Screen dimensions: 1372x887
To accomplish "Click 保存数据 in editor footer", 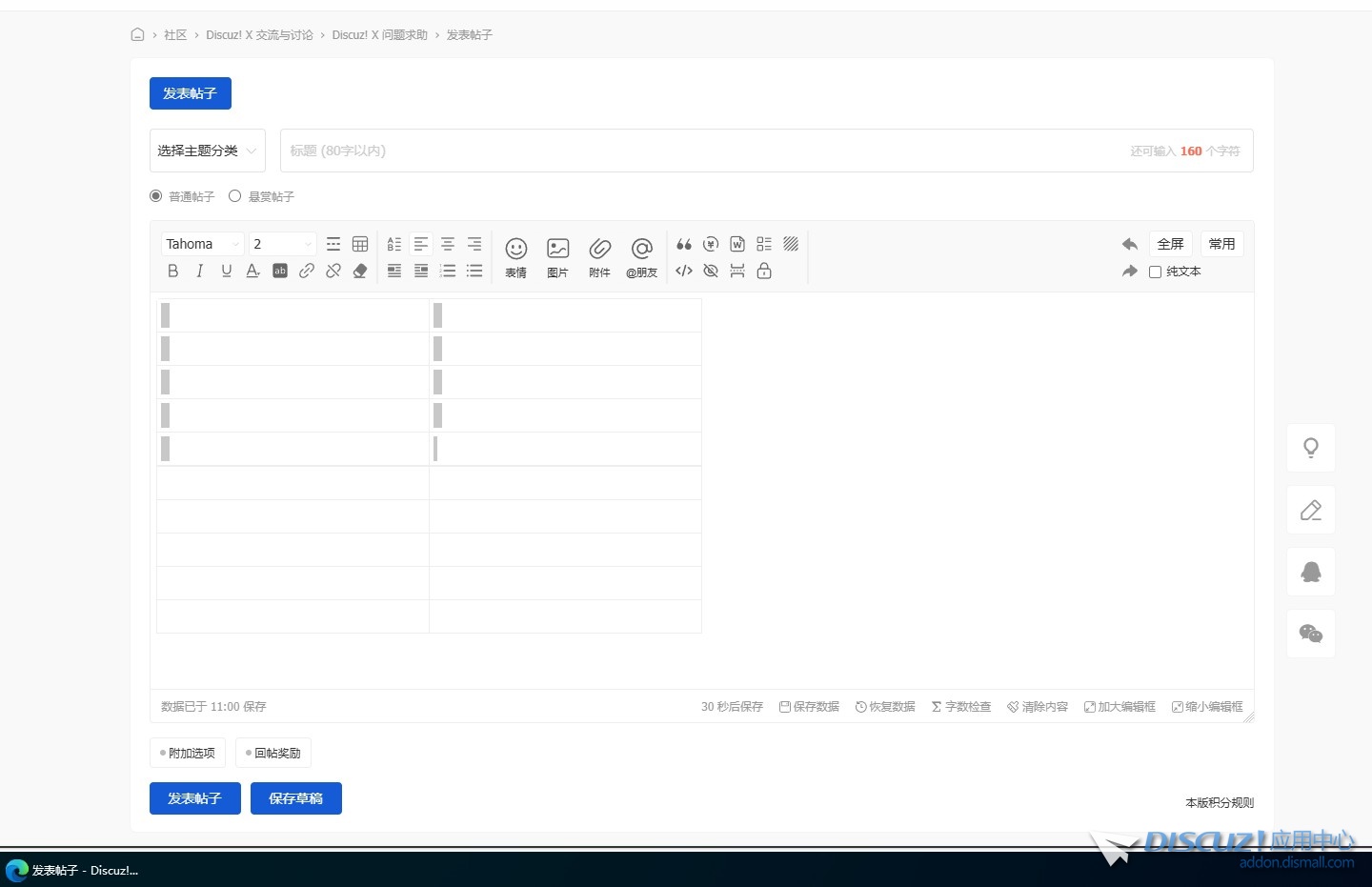I will tap(809, 707).
